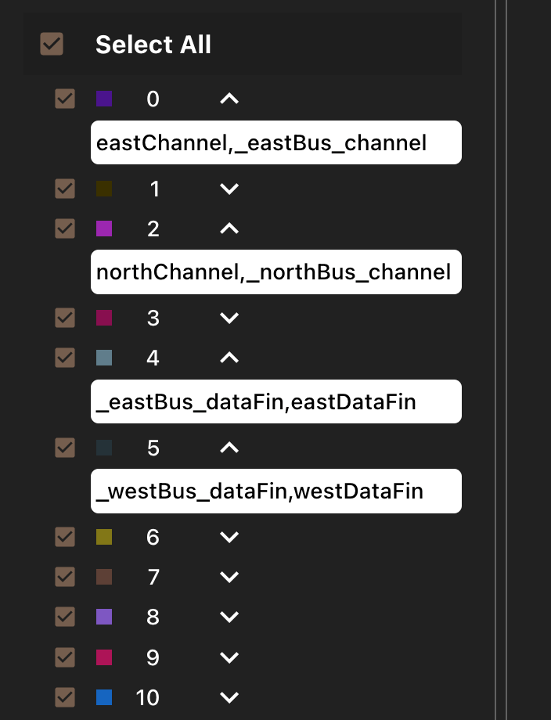Viewport: 552px width, 720px height.
Task: Collapse group 5 westDataFin entry
Action: click(x=229, y=448)
